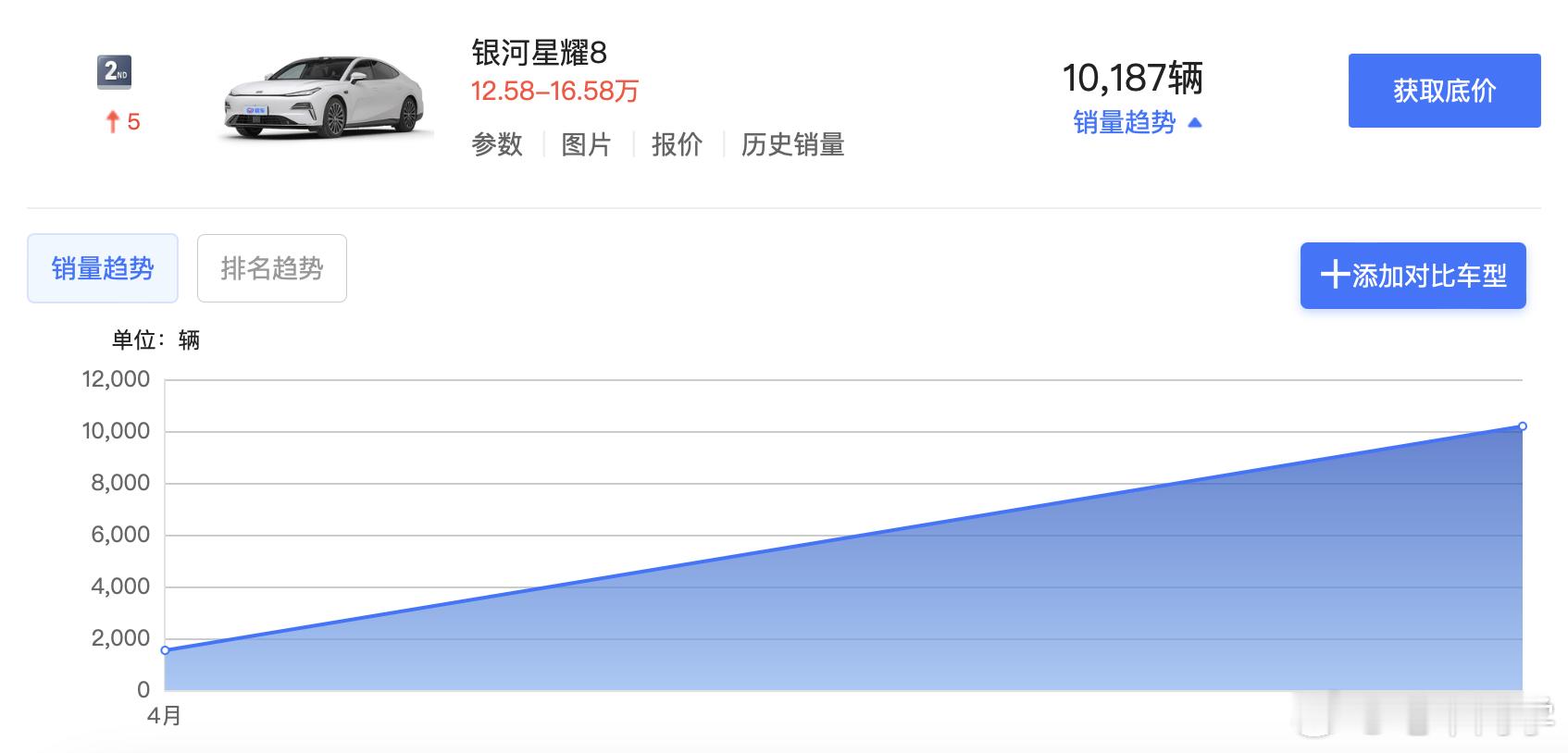Image resolution: width=1568 pixels, height=753 pixels.
Task: Open the 历史销量 historical sales link
Action: click(792, 144)
